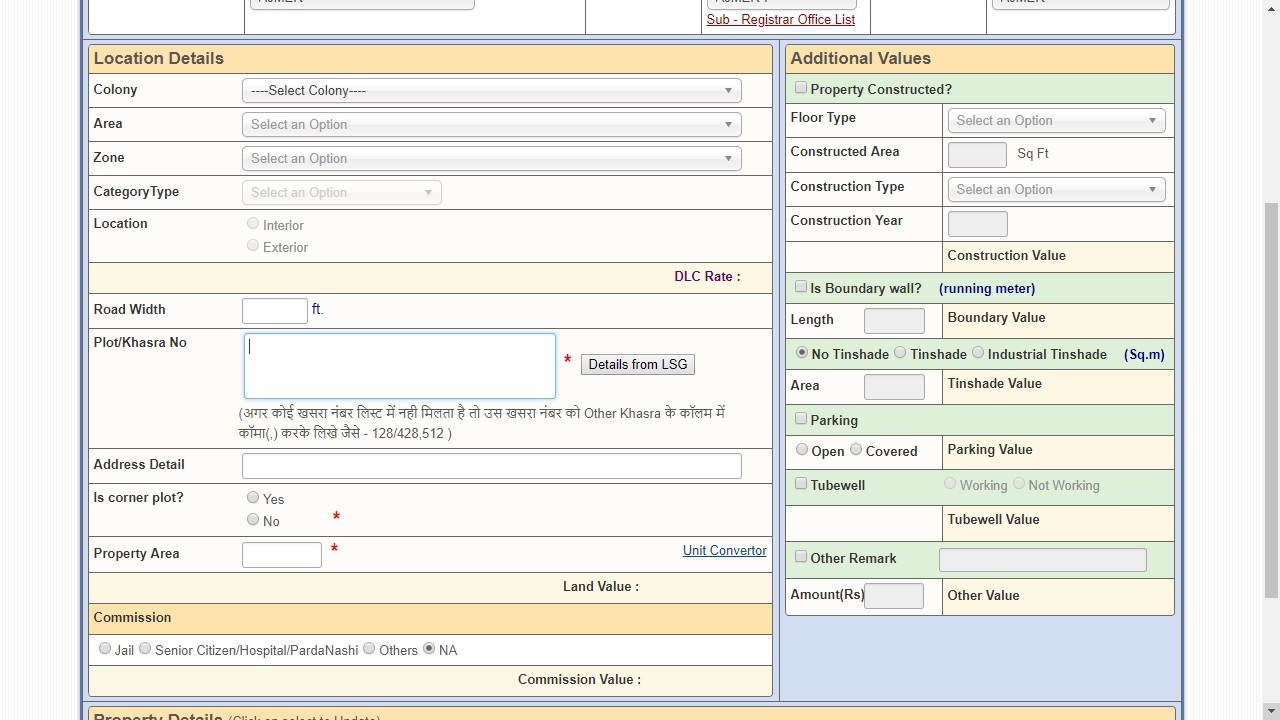
Task: Tick the Property Constructed checkbox
Action: coord(801,88)
